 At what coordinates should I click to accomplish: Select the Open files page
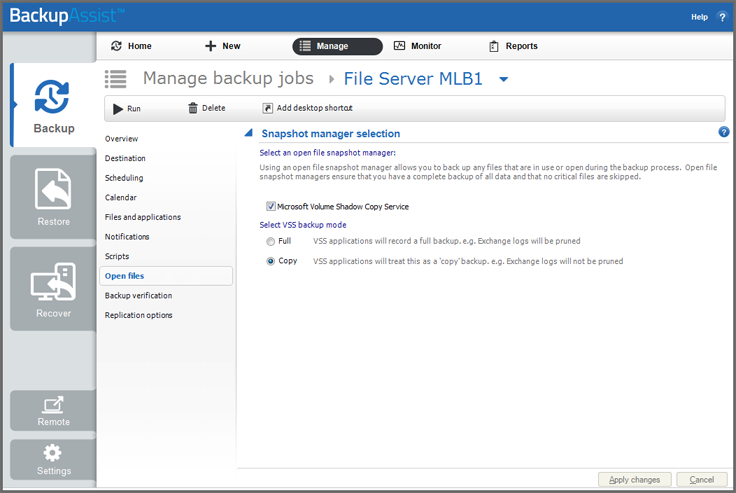tap(166, 276)
